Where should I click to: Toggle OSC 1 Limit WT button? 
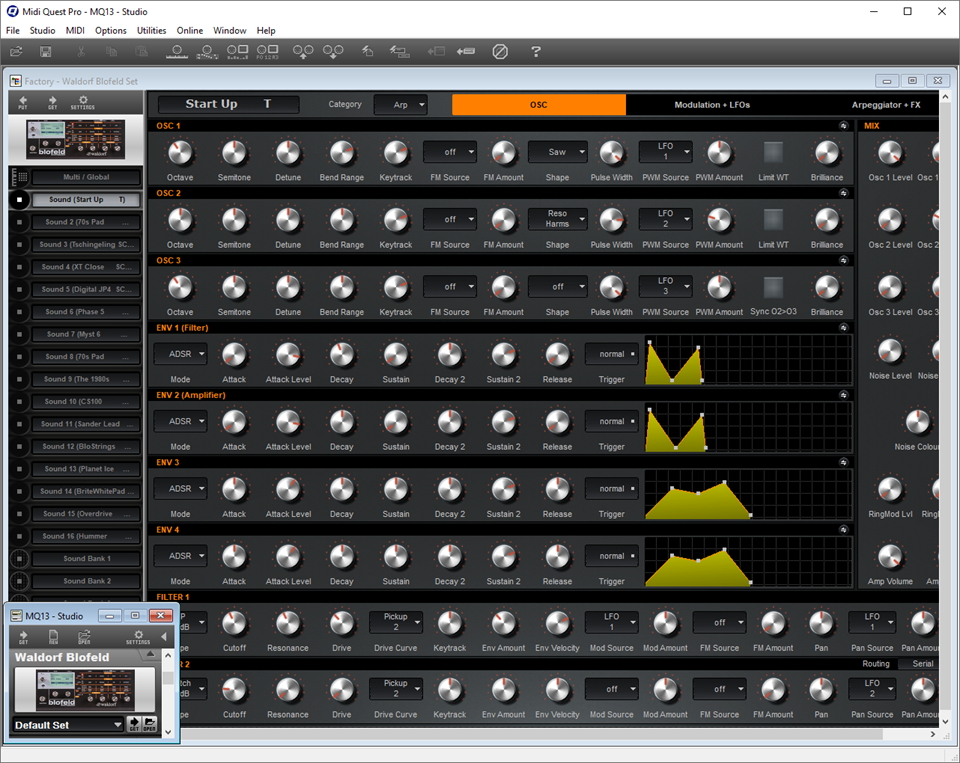click(773, 152)
